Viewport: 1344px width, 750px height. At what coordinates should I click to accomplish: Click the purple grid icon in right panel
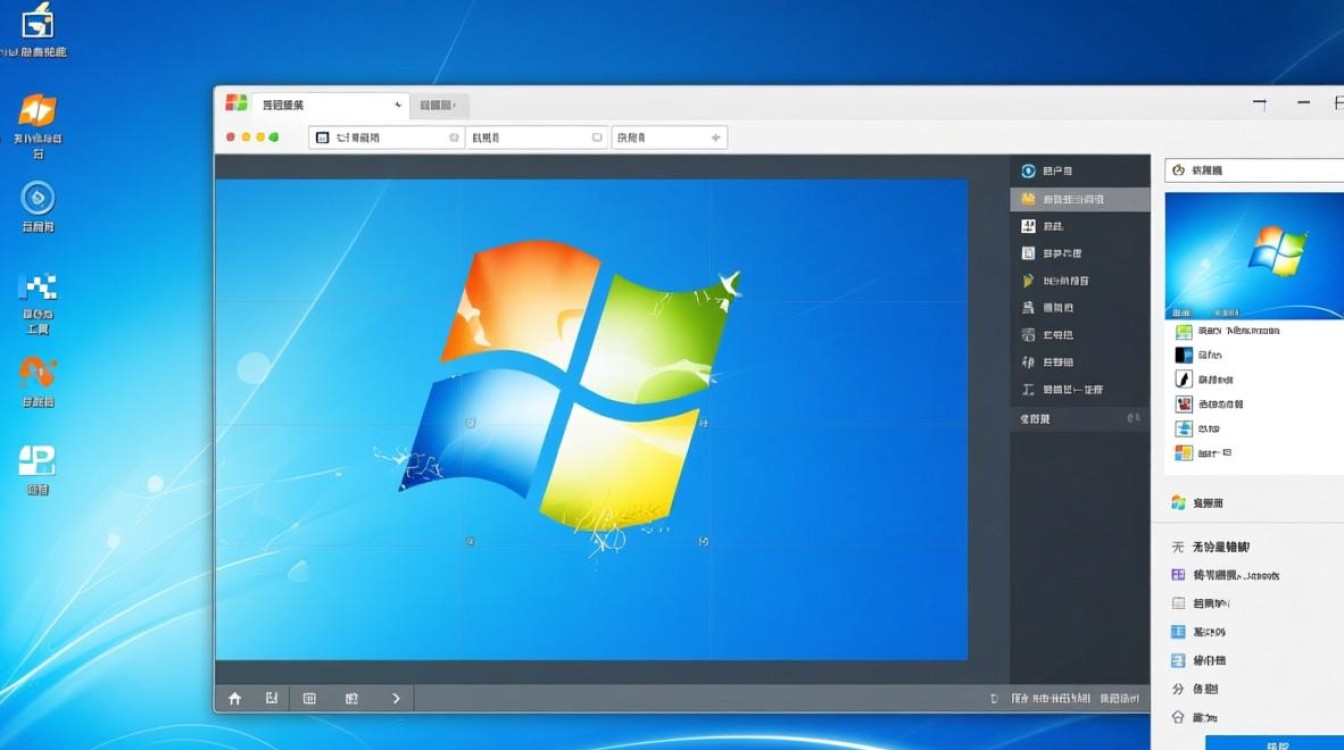tap(1178, 575)
